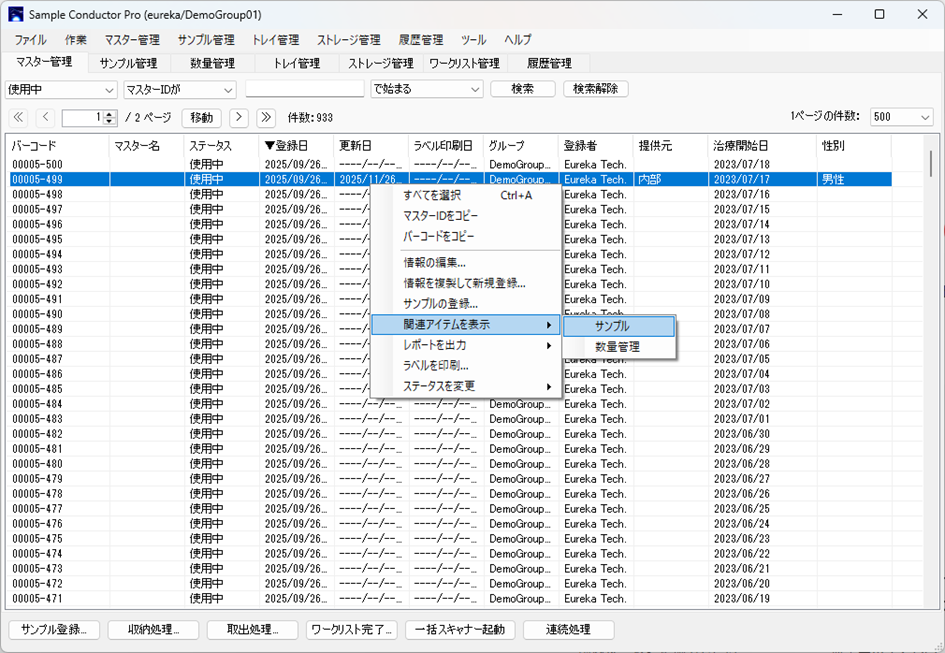Viewport: 945px width, 653px height.
Task: Choose サンプル in the submenu
Action: tap(619, 326)
